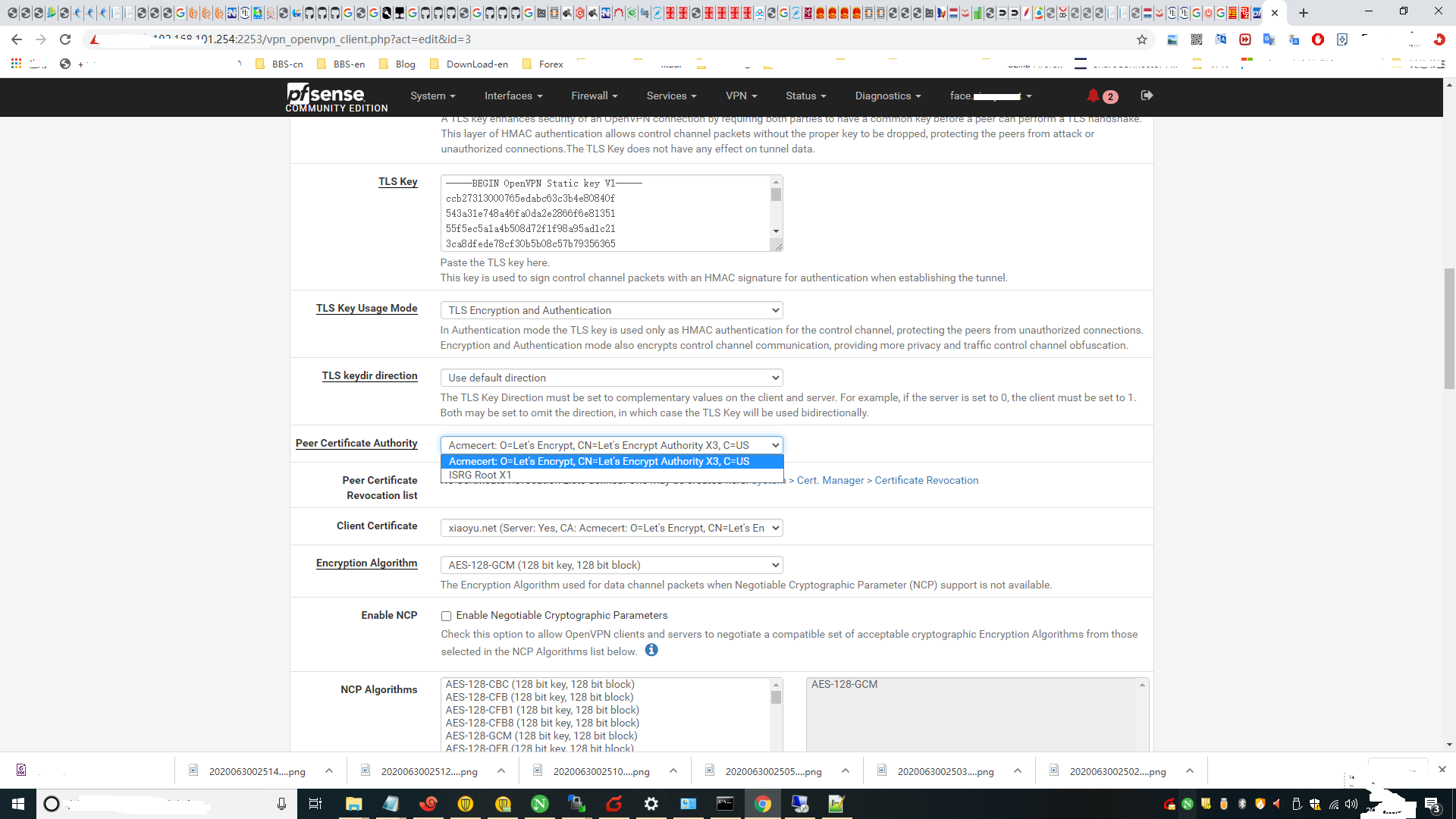Screen dimensions: 1456x819
Task: Click inside the TLS Key text area
Action: click(606, 213)
